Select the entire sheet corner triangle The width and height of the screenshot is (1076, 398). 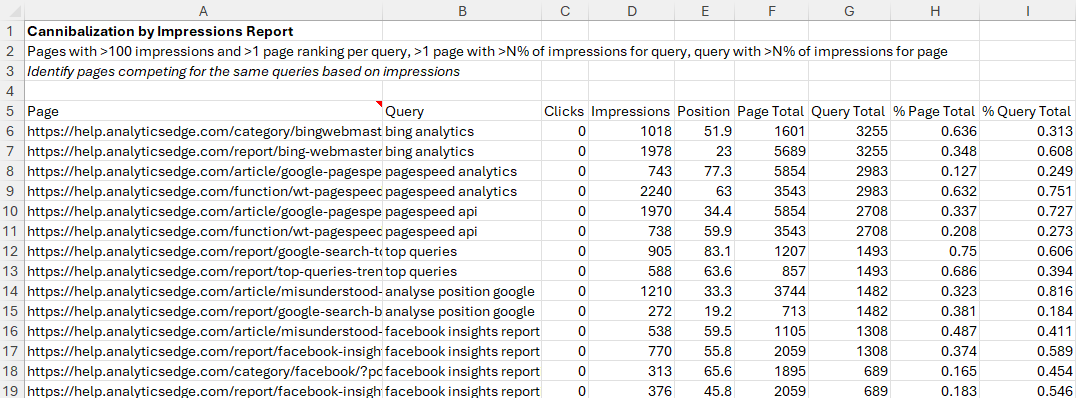[x=12, y=10]
